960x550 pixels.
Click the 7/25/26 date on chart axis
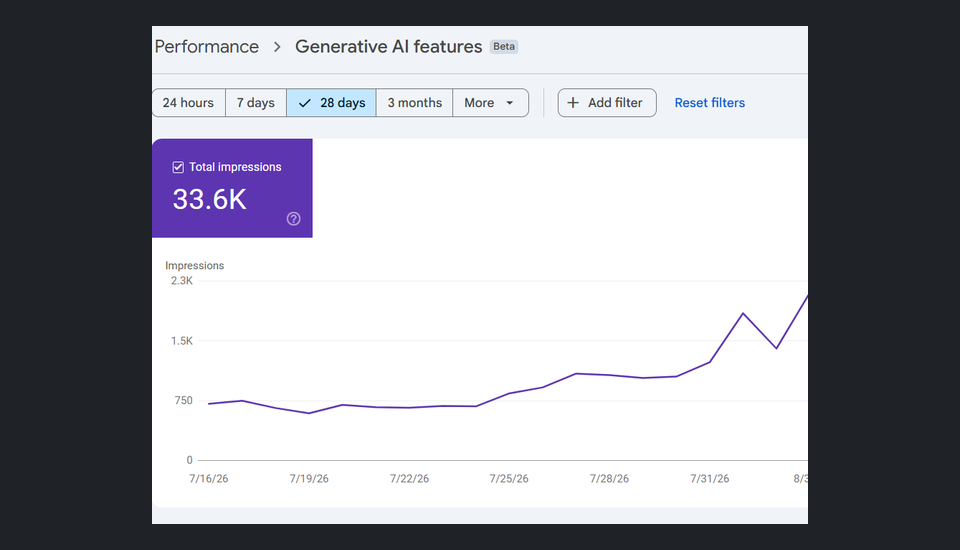(x=509, y=478)
